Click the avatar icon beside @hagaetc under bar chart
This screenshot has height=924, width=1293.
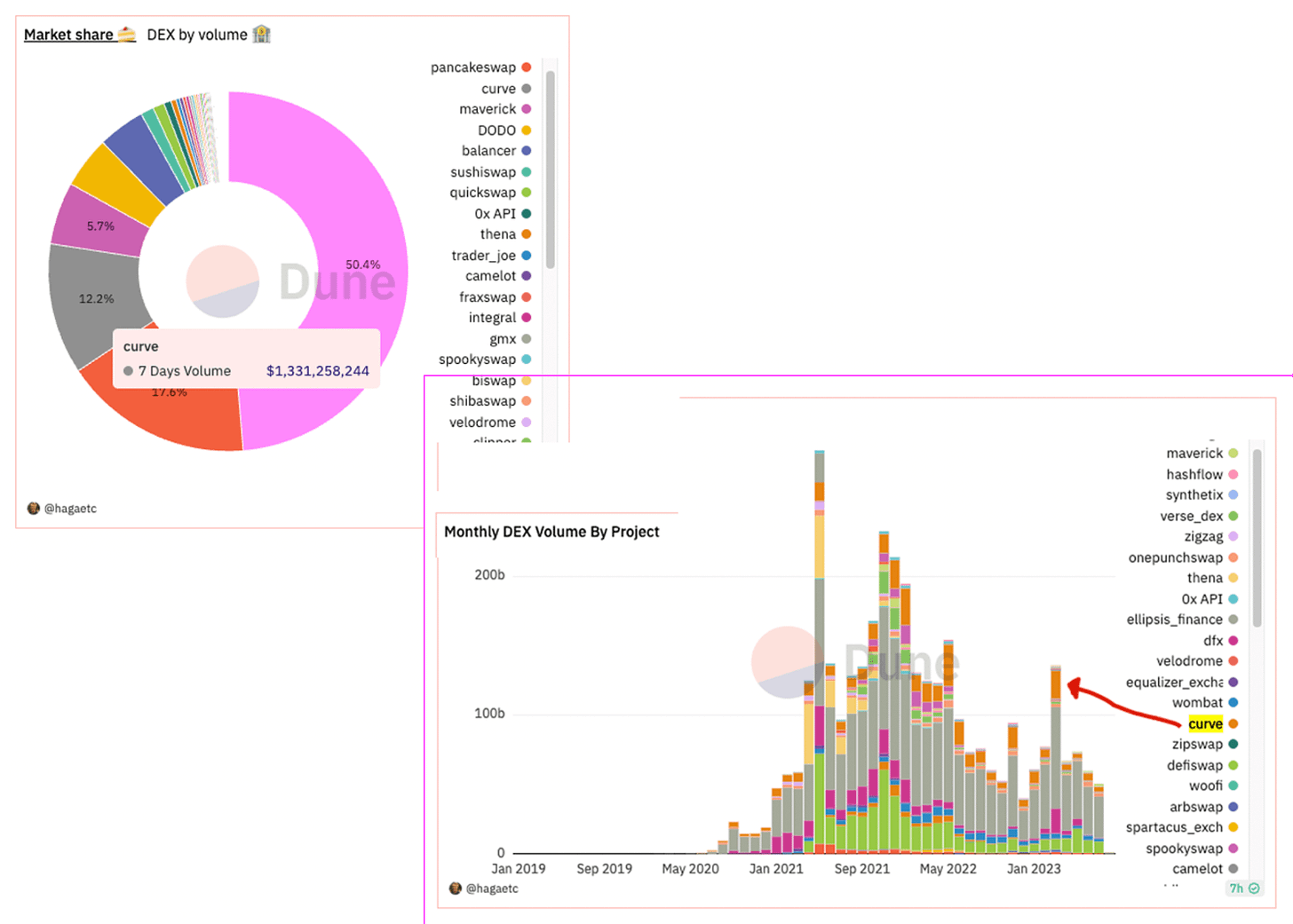tap(456, 888)
